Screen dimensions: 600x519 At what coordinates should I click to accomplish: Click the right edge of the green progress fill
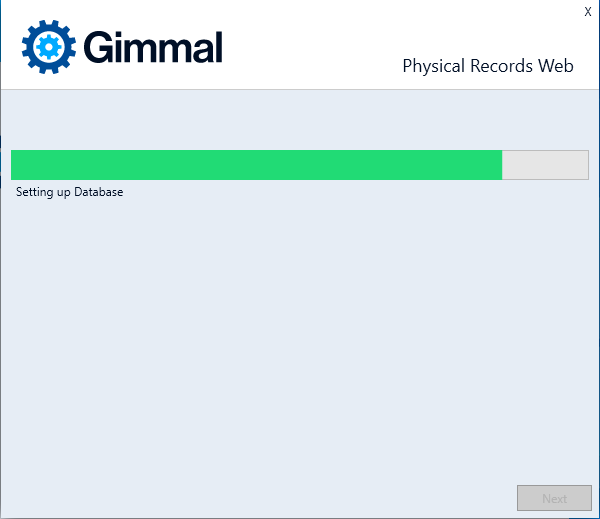(500, 165)
